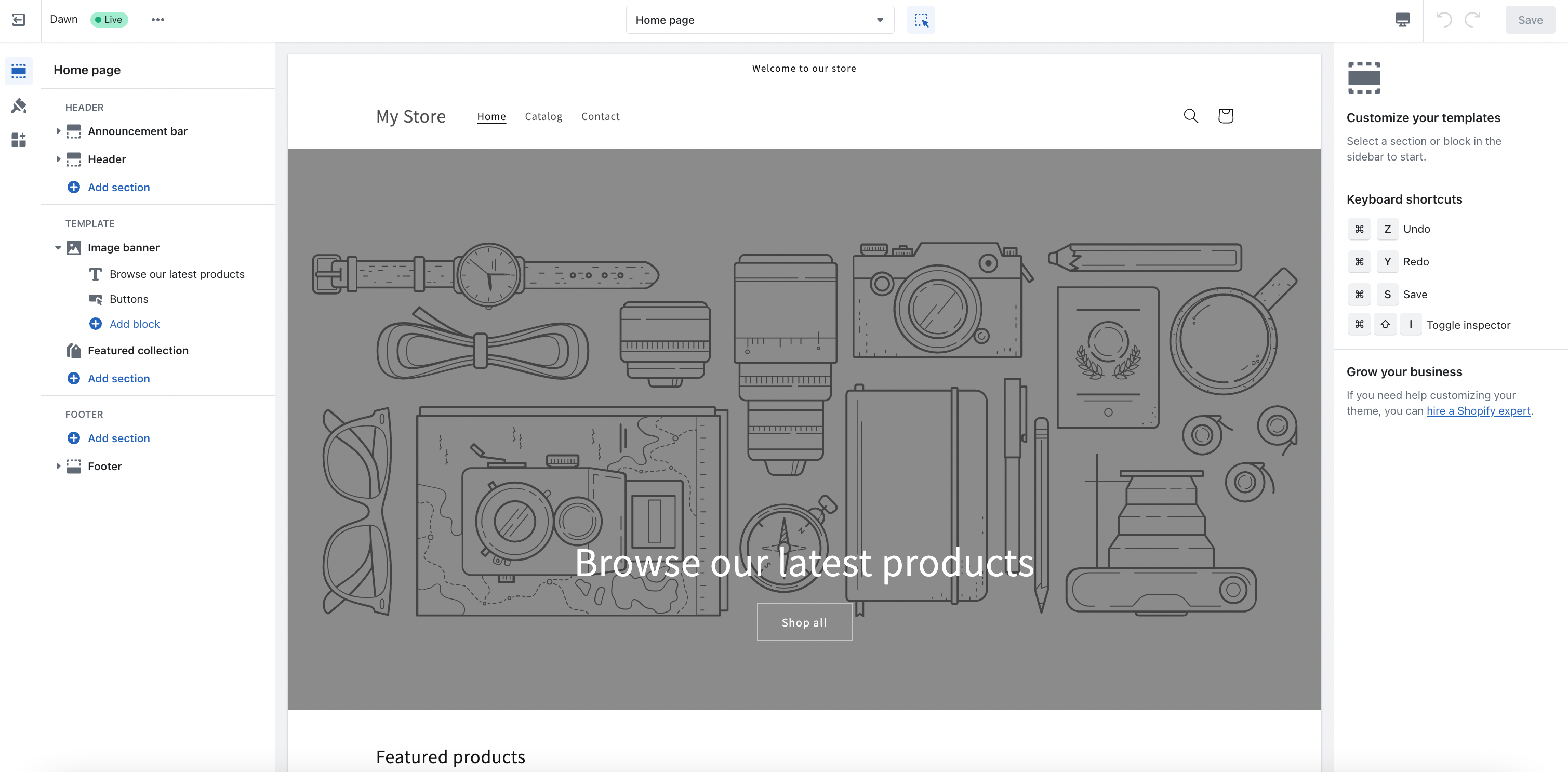
Task: Click the Featured products heading
Action: coord(450,757)
